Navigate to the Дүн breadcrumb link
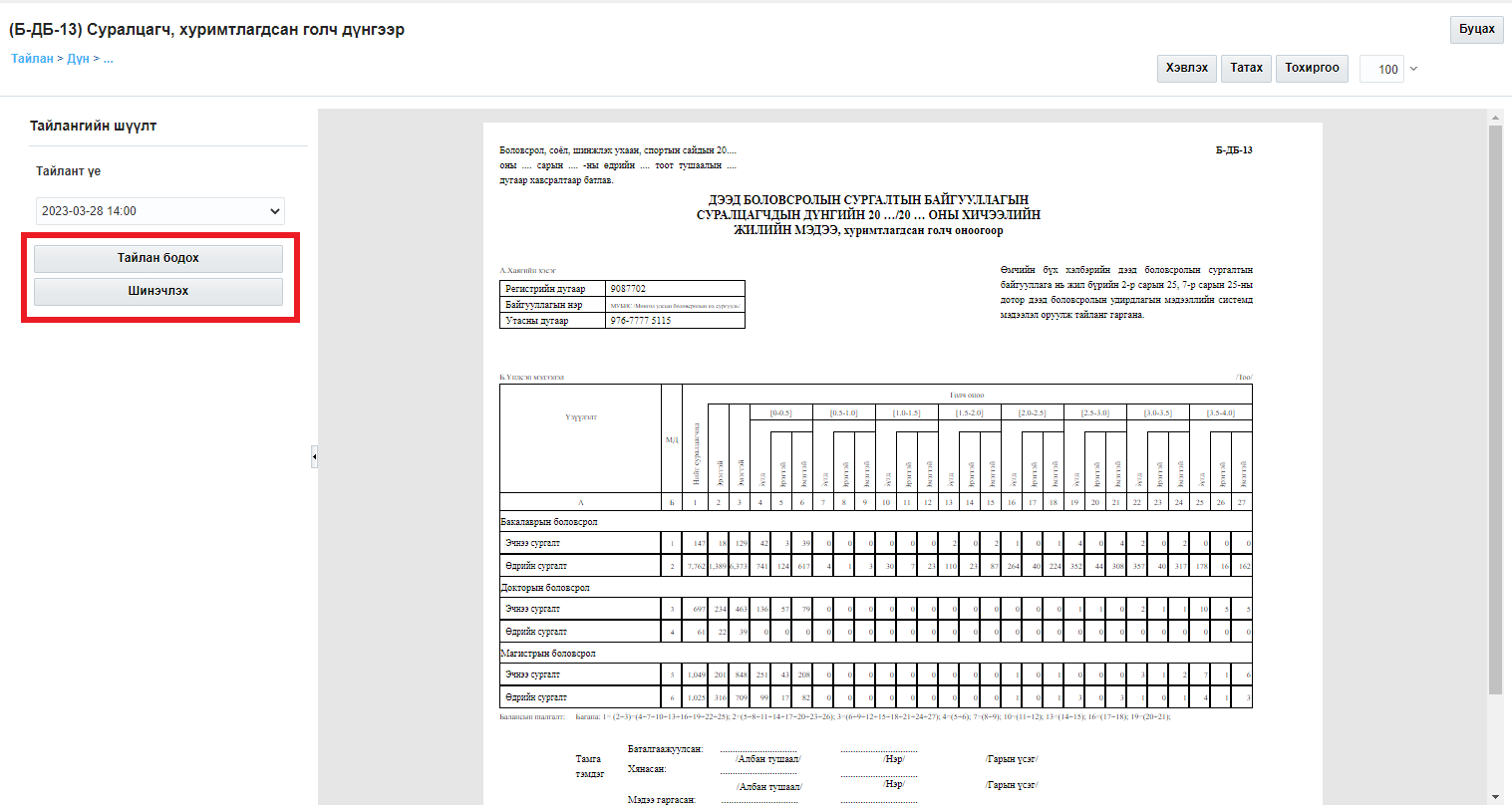Screen dimensions: 1512x805 click(78, 59)
